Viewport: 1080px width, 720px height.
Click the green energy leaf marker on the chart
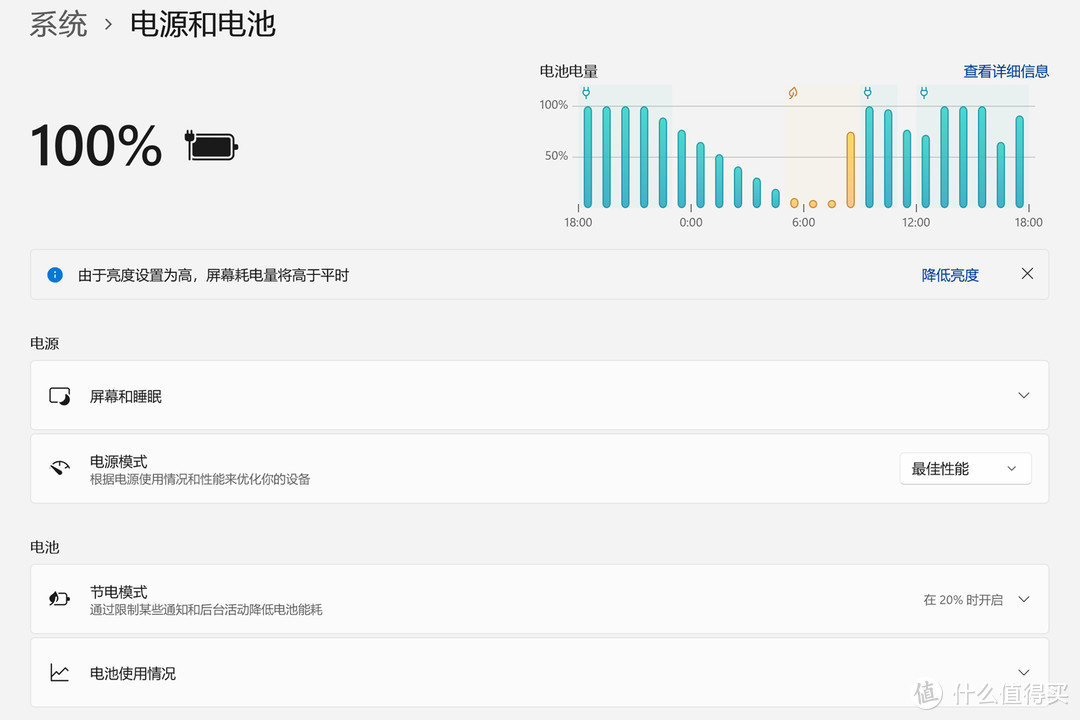(x=792, y=92)
